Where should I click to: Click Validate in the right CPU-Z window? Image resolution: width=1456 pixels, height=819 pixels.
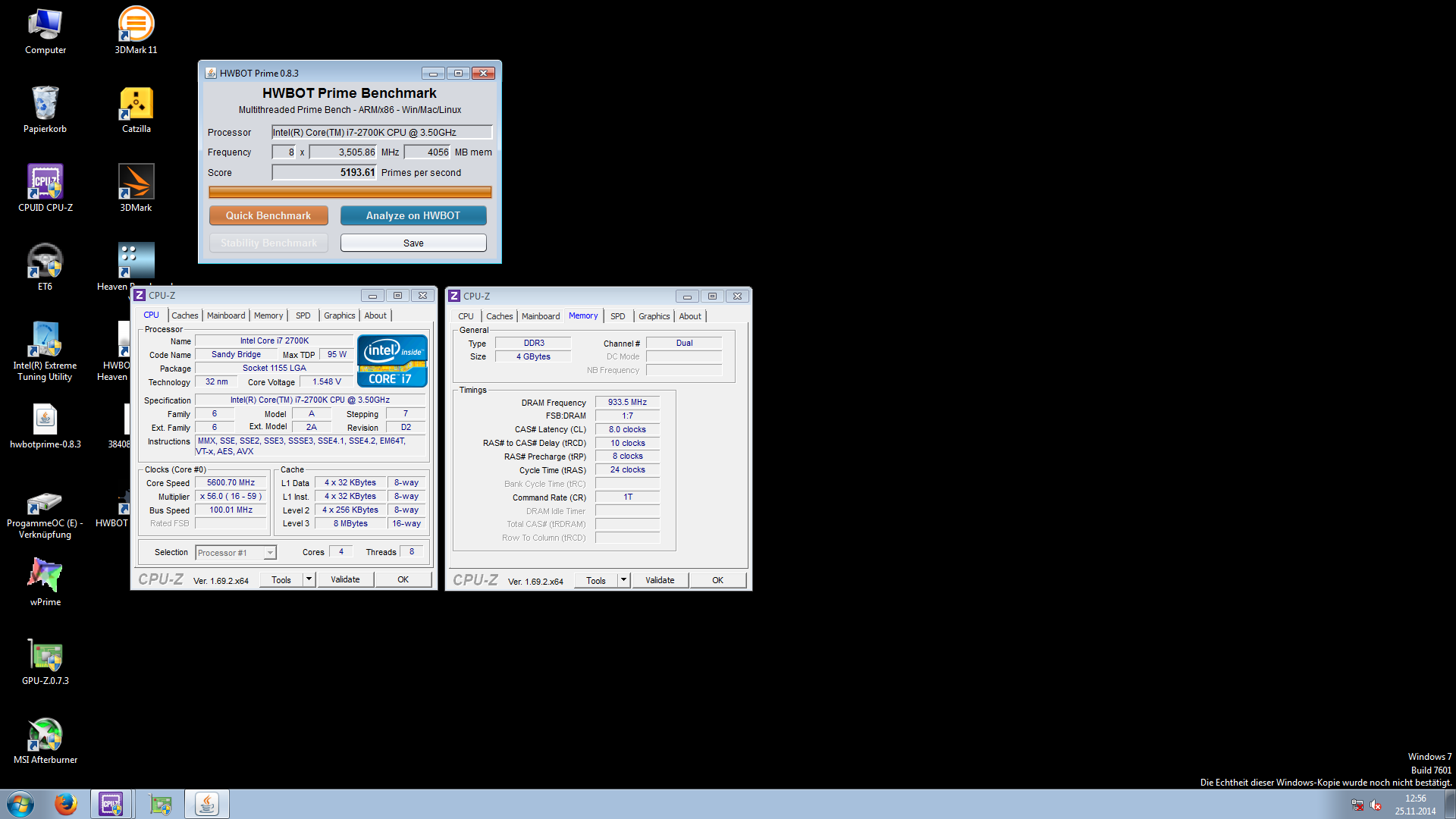[660, 580]
